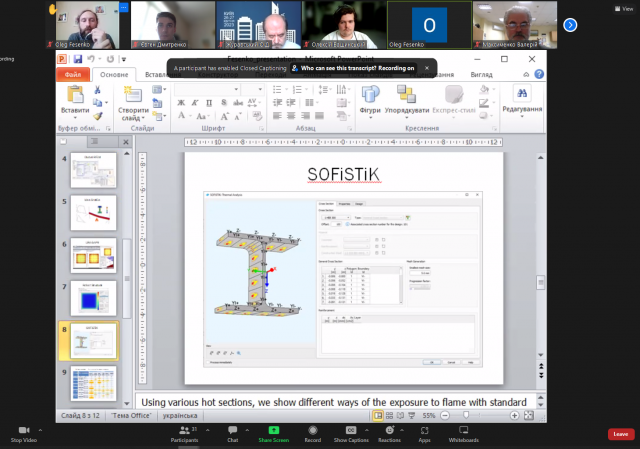640x449 pixels.
Task: Open the line spacing dropdown
Action: (x=325, y=89)
